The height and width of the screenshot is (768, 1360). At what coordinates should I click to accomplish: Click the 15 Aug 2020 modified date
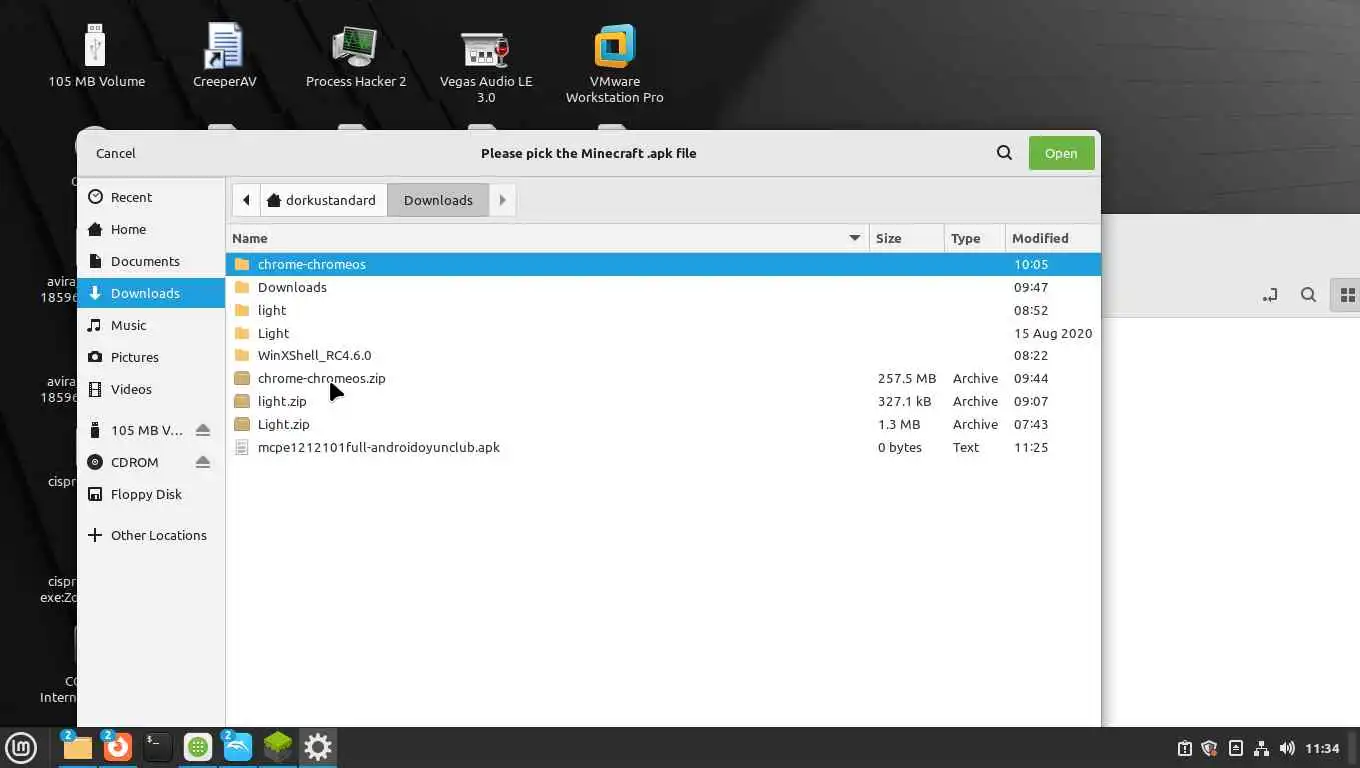(1052, 333)
